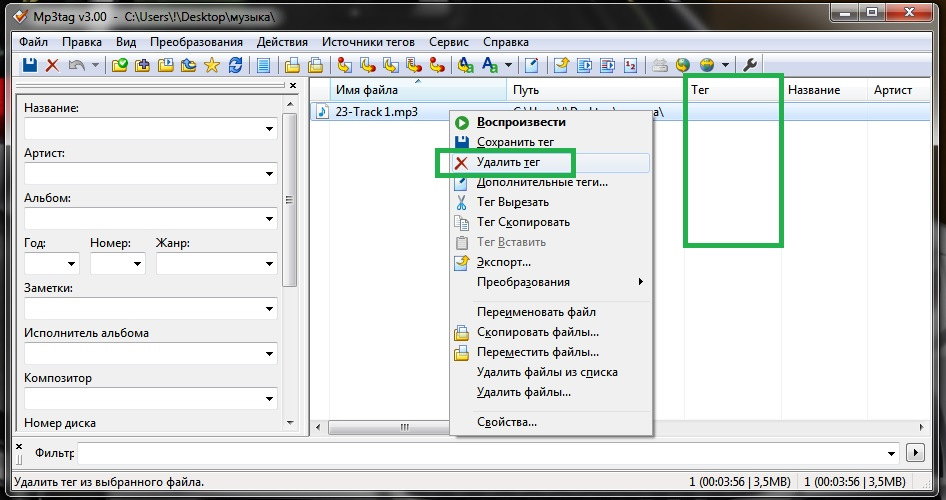Expand the Преобразования submenu in context menu
The image size is (946, 500).
[551, 282]
